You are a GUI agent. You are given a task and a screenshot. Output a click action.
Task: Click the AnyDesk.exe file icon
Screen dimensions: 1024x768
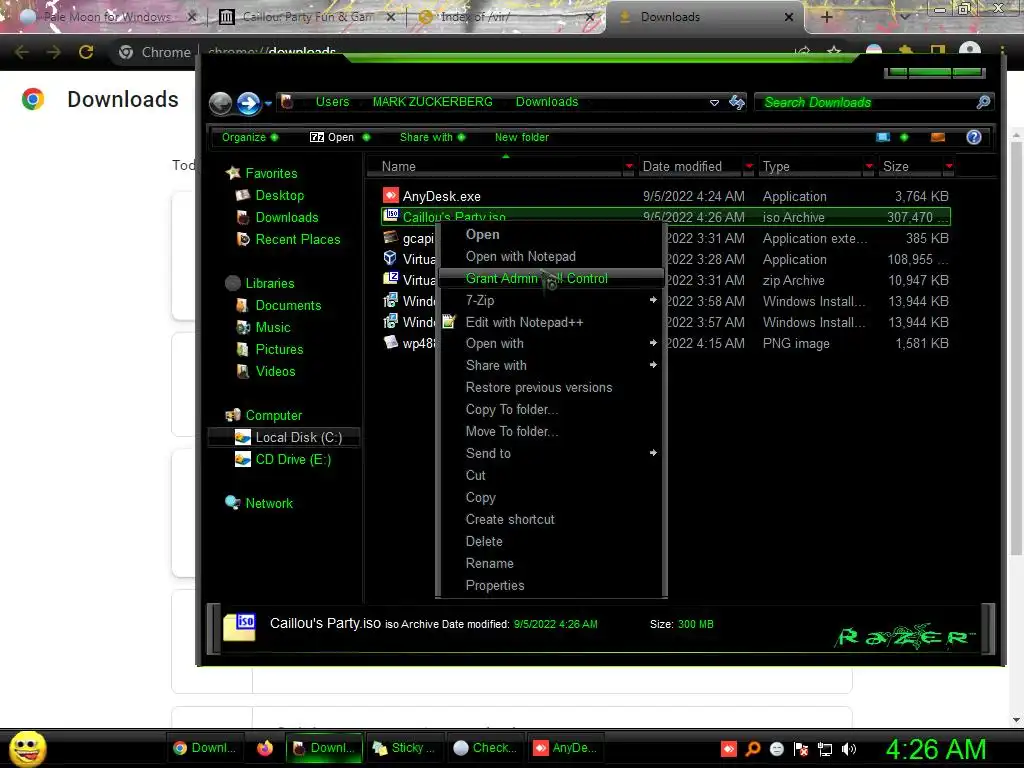(x=391, y=195)
